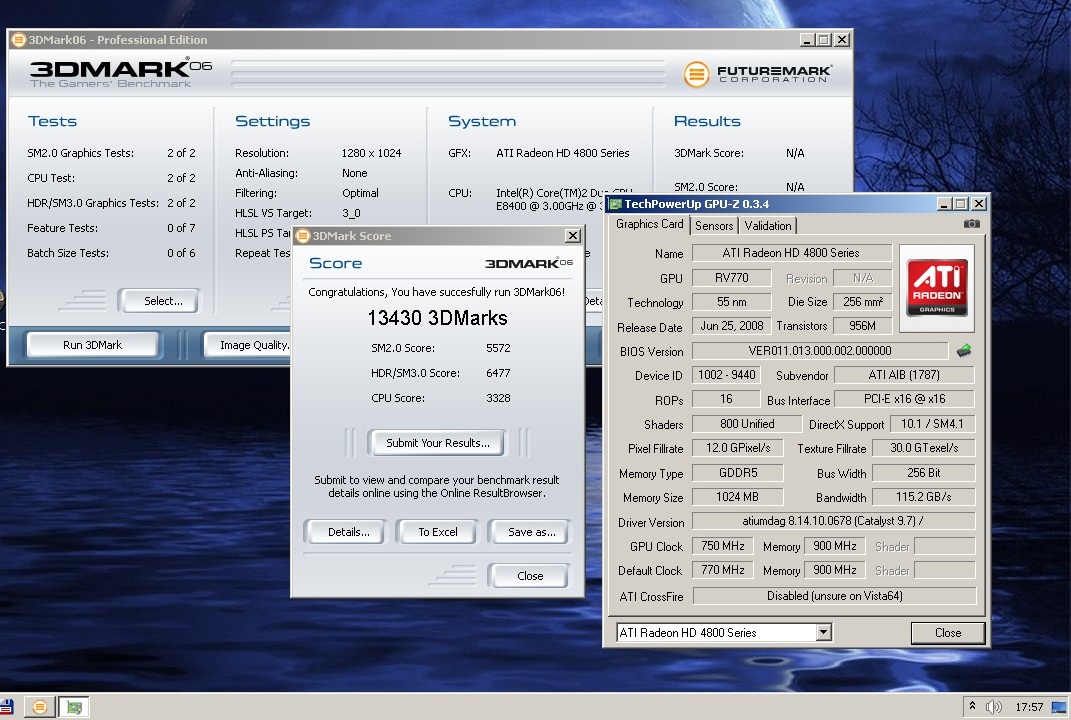The height and width of the screenshot is (720, 1071).
Task: Click the Resolution 1280 x 1024 value
Action: click(x=371, y=153)
